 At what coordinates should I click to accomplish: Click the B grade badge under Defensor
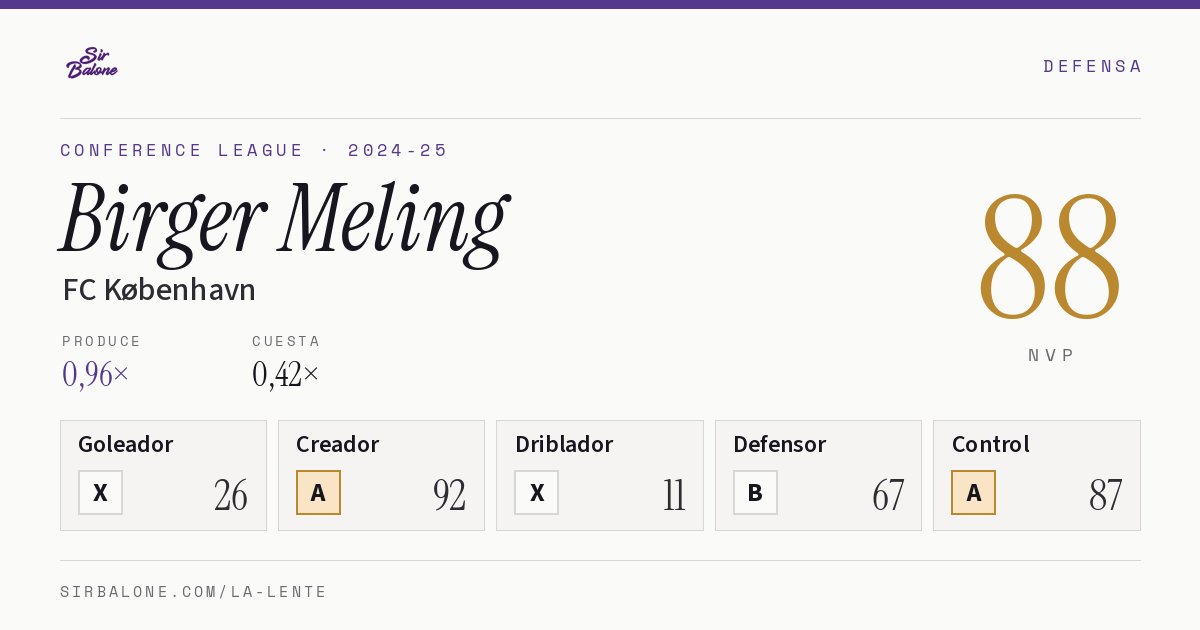click(755, 493)
